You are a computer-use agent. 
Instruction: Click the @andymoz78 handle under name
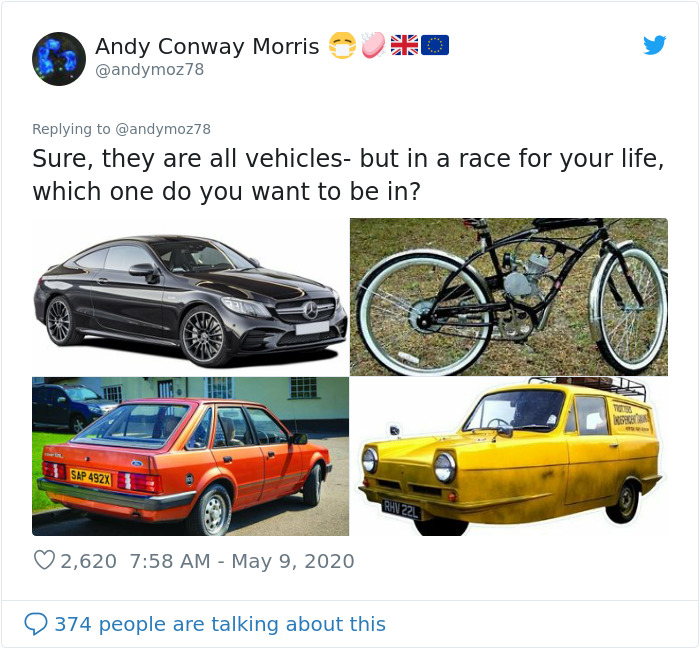point(150,70)
